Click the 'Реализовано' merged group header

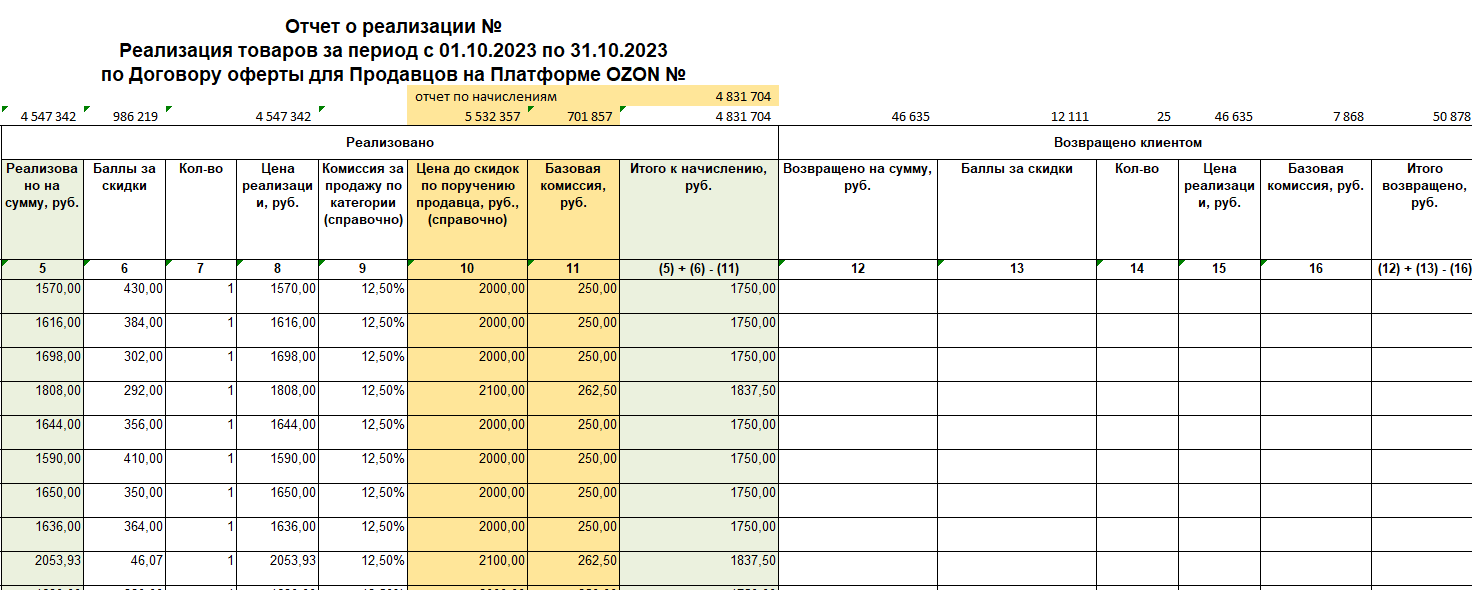pos(389,142)
